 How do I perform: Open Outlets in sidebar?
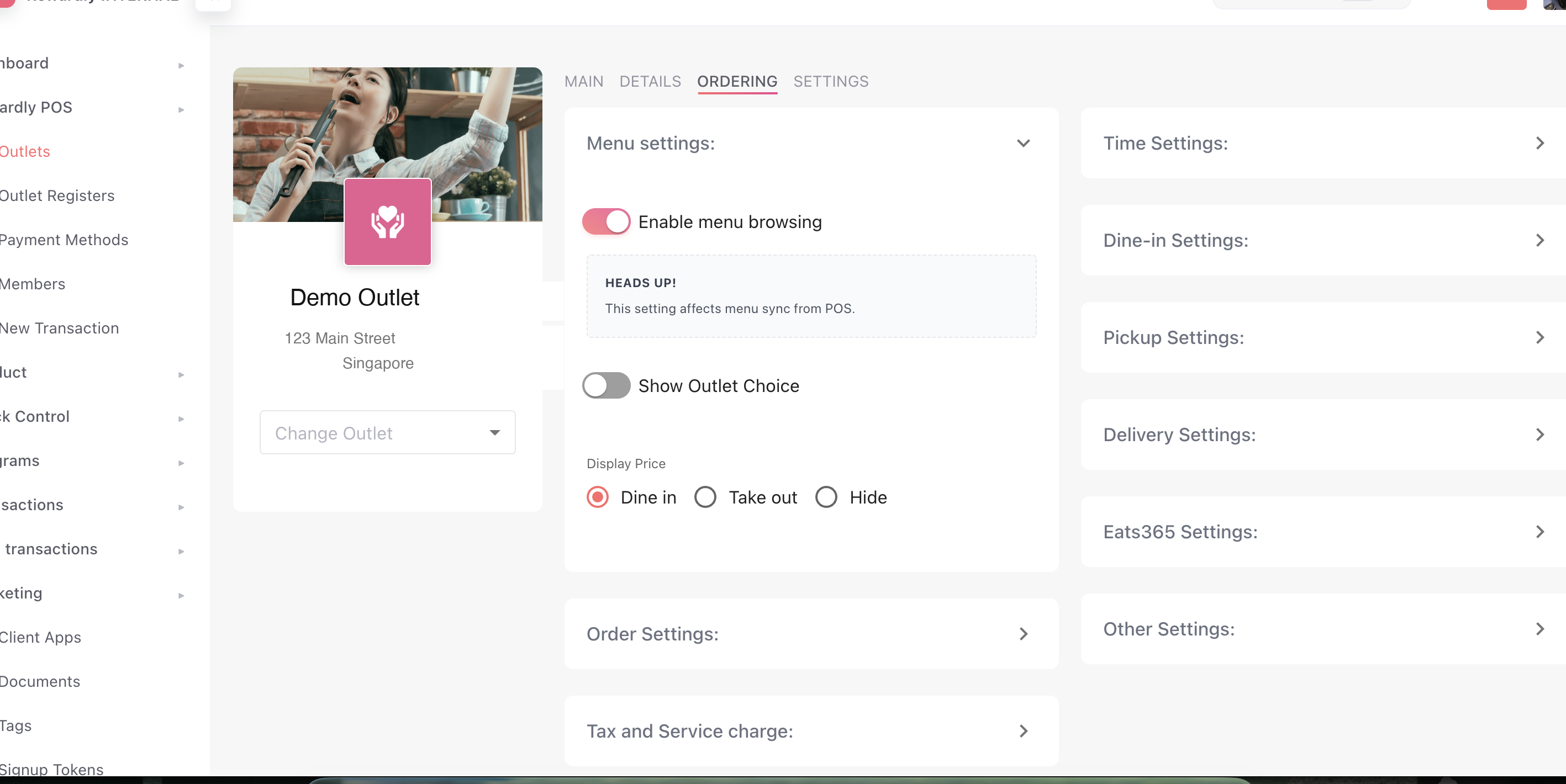click(x=25, y=151)
